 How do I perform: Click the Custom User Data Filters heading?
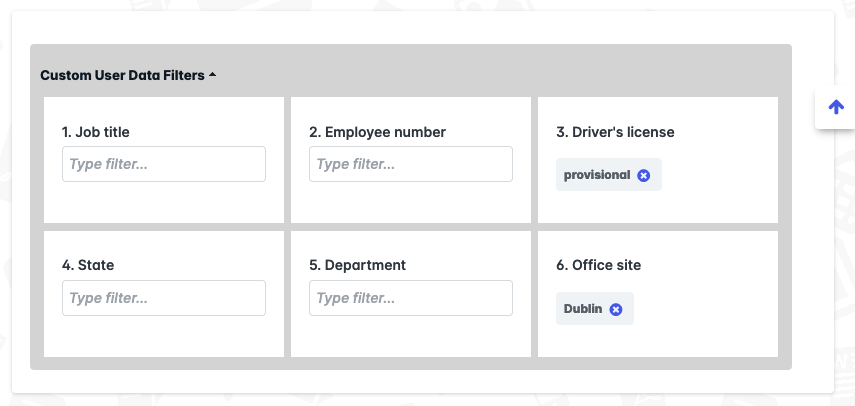tap(122, 75)
